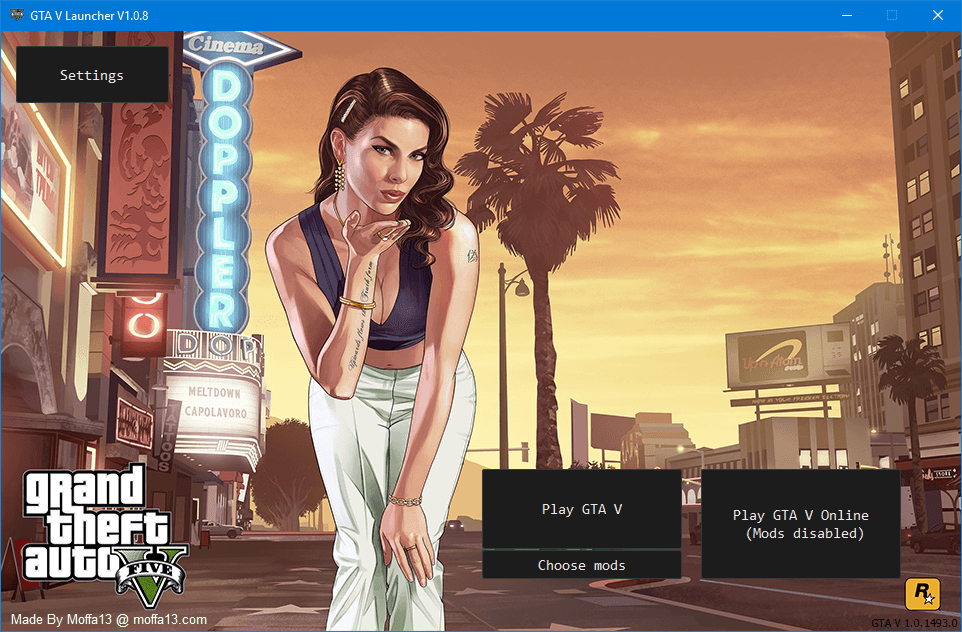Hit Play GTA V to start offline mode
The width and height of the screenshot is (962, 632).
coord(581,509)
